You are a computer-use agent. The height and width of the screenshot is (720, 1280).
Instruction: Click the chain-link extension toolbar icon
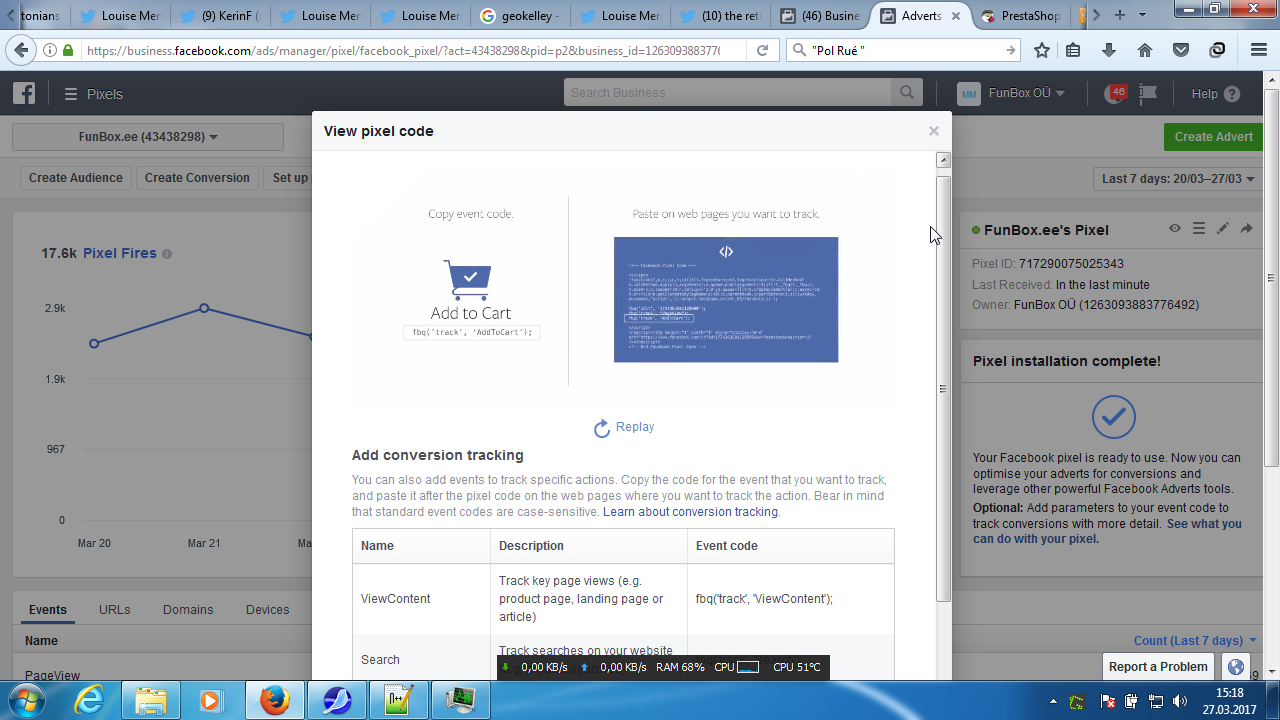(x=1217, y=51)
